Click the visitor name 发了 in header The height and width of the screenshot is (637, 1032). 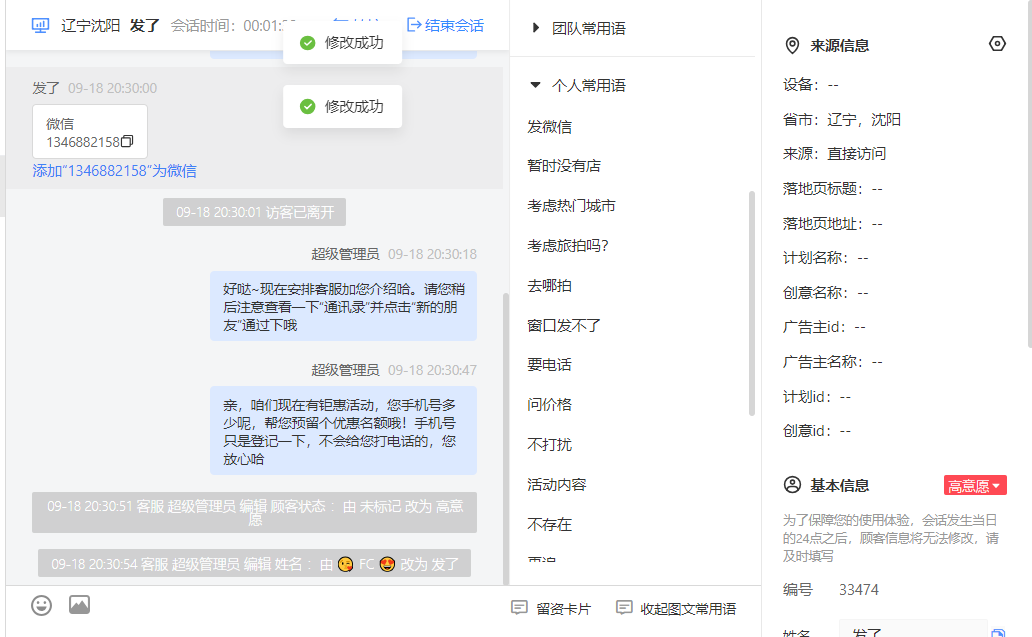click(x=145, y=26)
